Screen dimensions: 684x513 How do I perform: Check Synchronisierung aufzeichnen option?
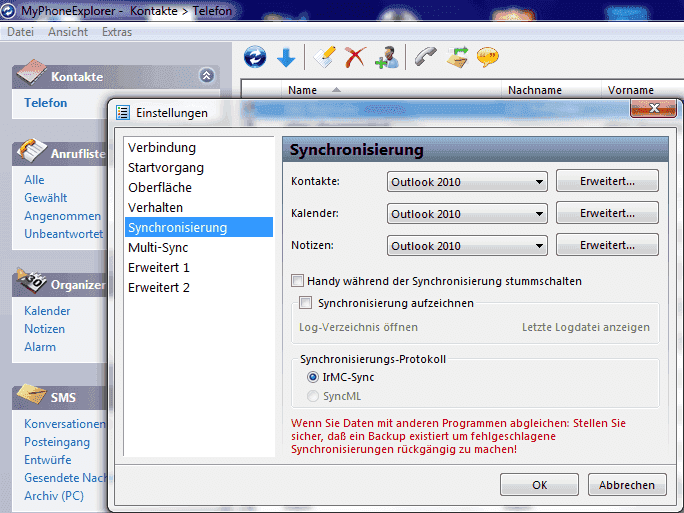click(x=305, y=302)
